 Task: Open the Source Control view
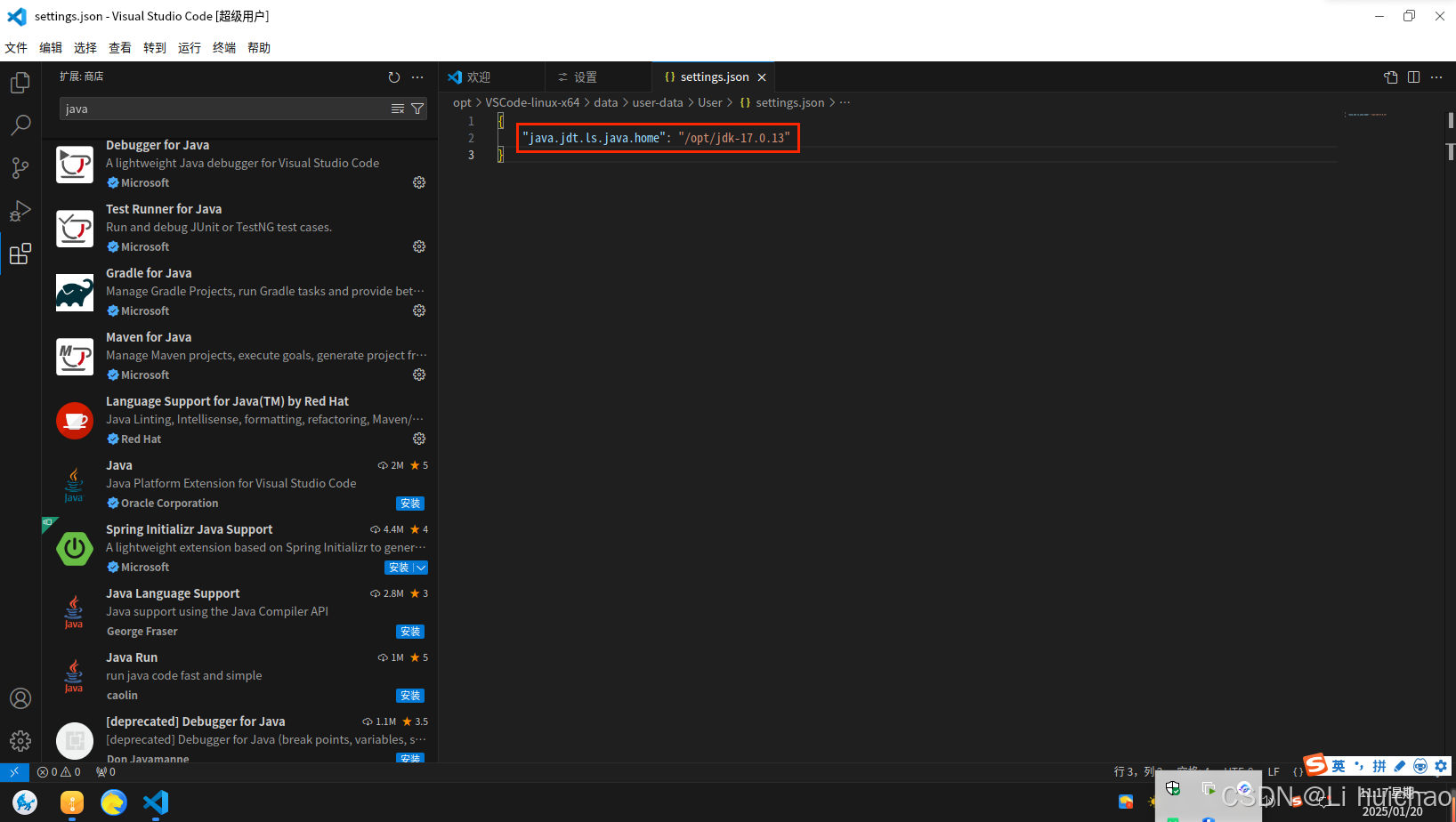click(x=20, y=168)
